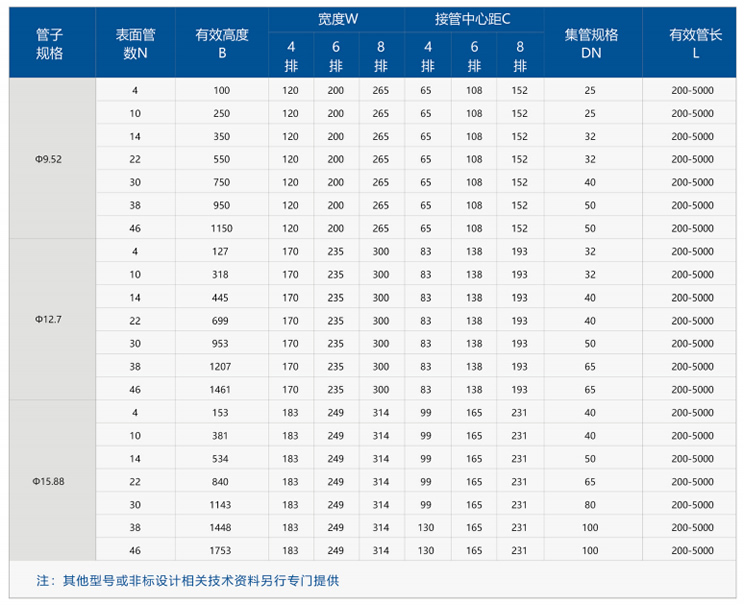The image size is (744, 606).
Task: Select the effective height value 1753
Action: point(220,550)
